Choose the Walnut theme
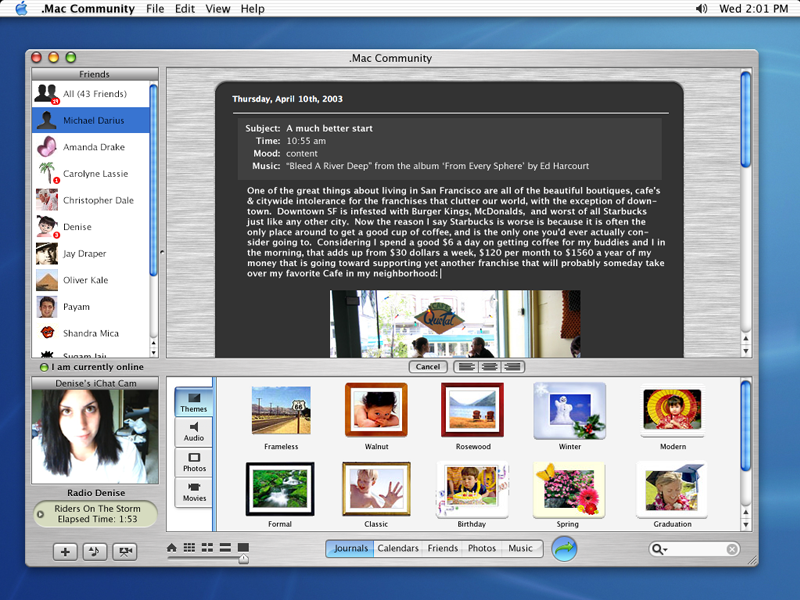 pos(376,410)
